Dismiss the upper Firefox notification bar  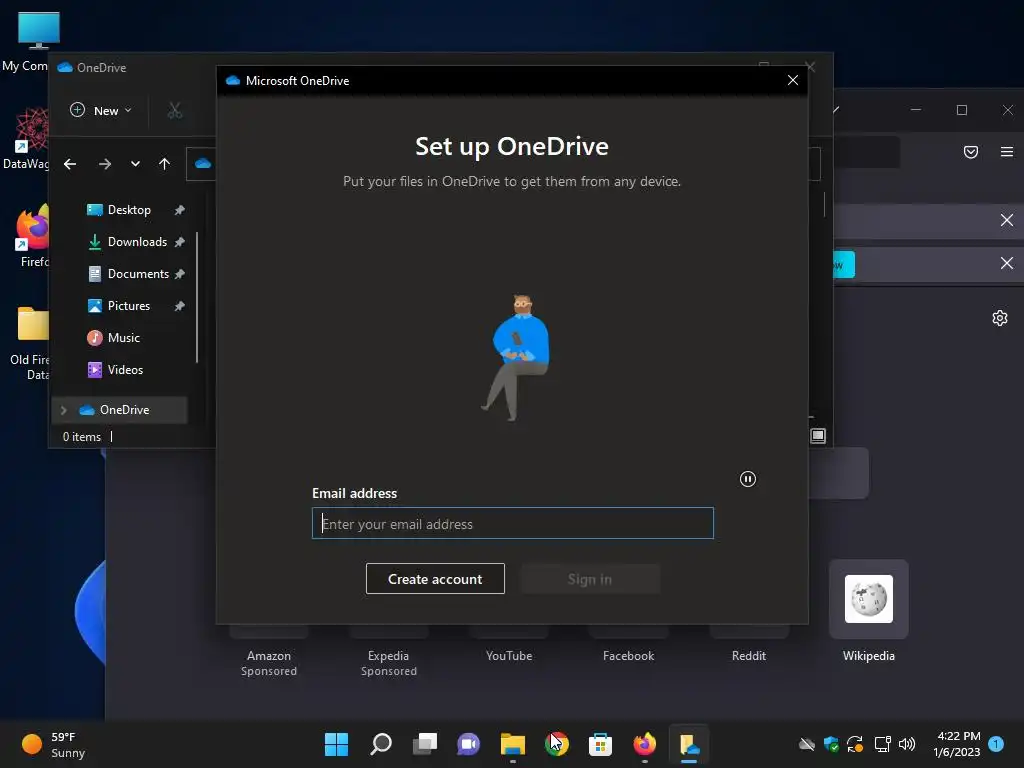point(1007,220)
